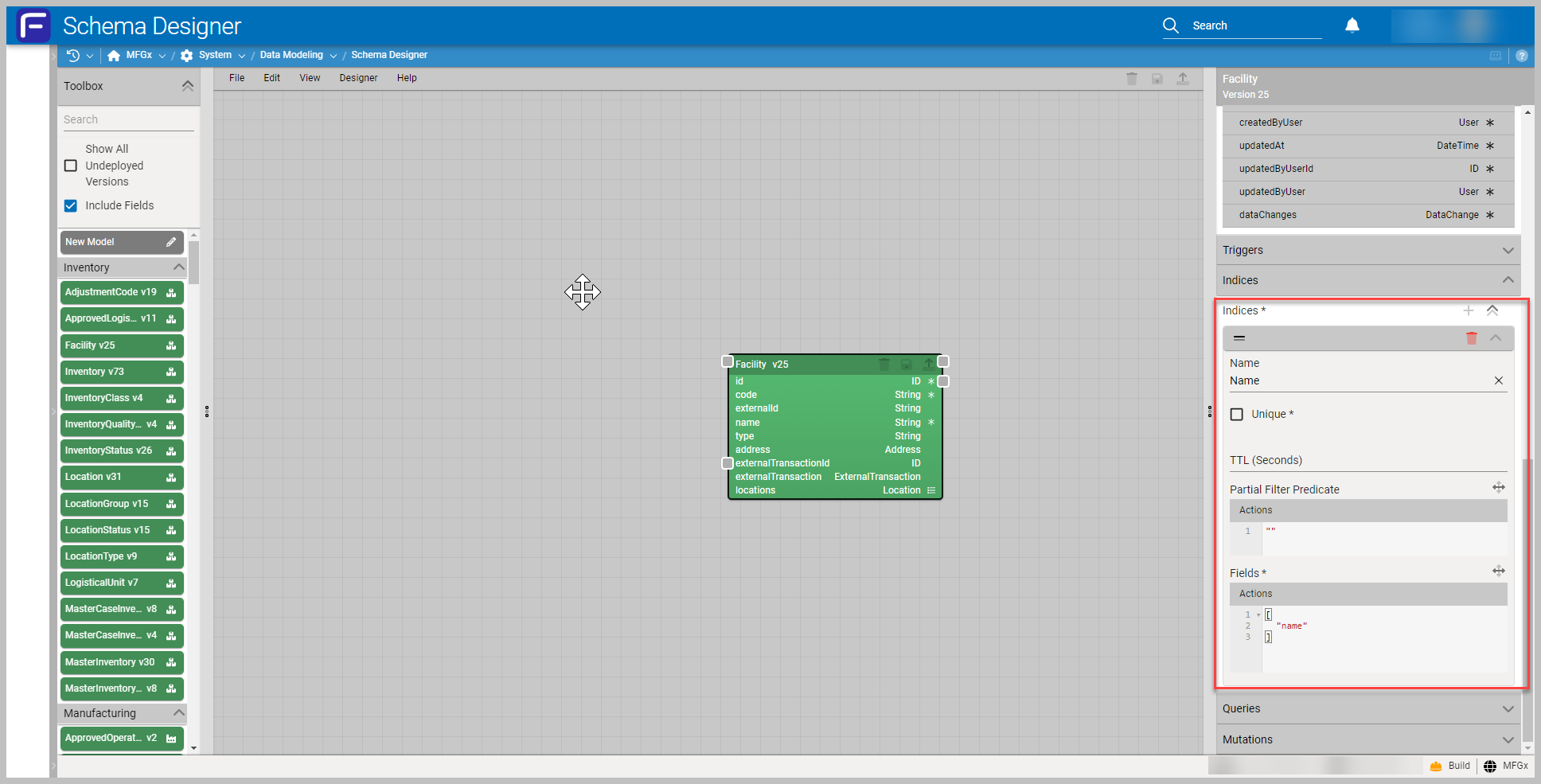Select the InventoryStatus v26 model

pyautogui.click(x=122, y=451)
